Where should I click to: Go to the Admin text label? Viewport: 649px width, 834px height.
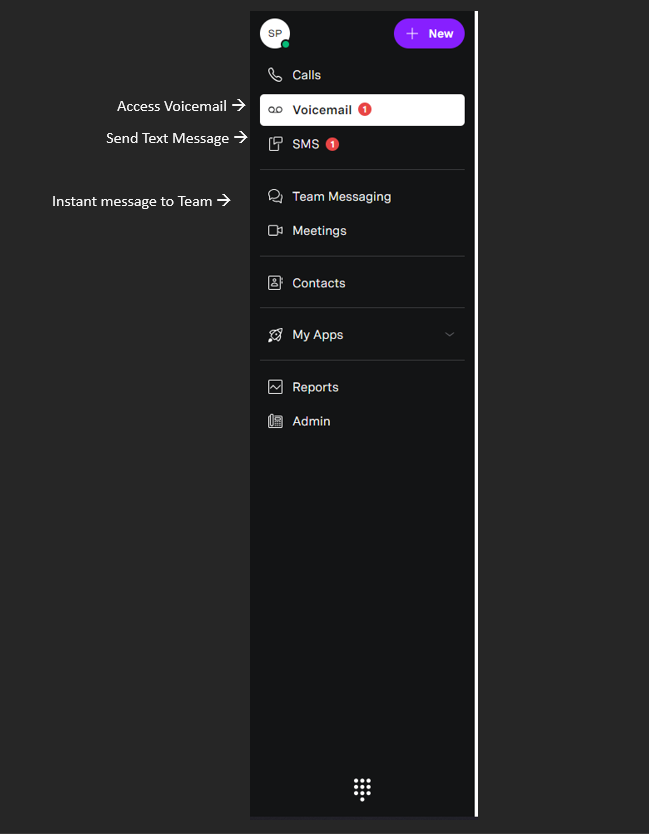coord(311,421)
